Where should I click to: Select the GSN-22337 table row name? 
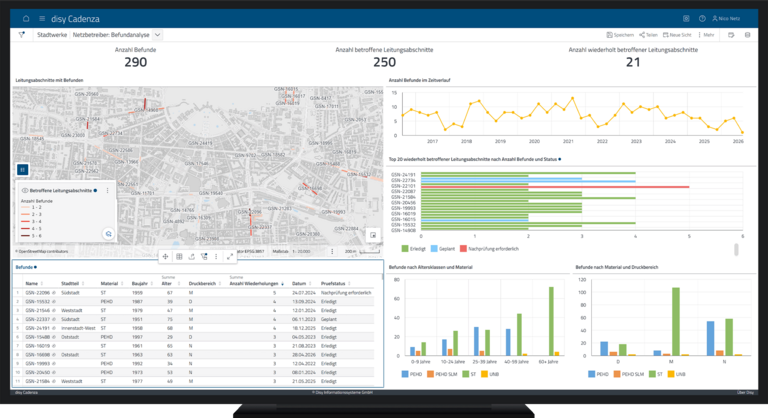(x=38, y=320)
